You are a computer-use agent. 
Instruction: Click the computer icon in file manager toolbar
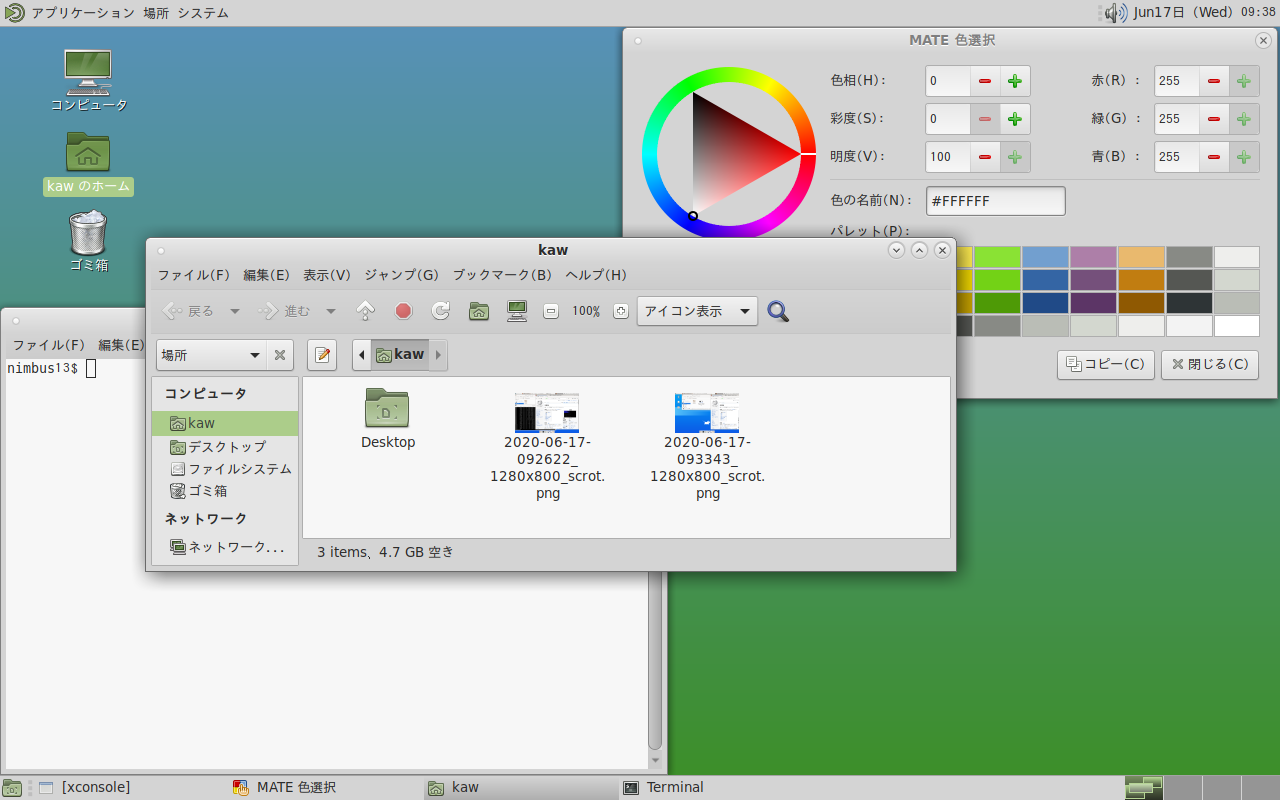click(517, 311)
